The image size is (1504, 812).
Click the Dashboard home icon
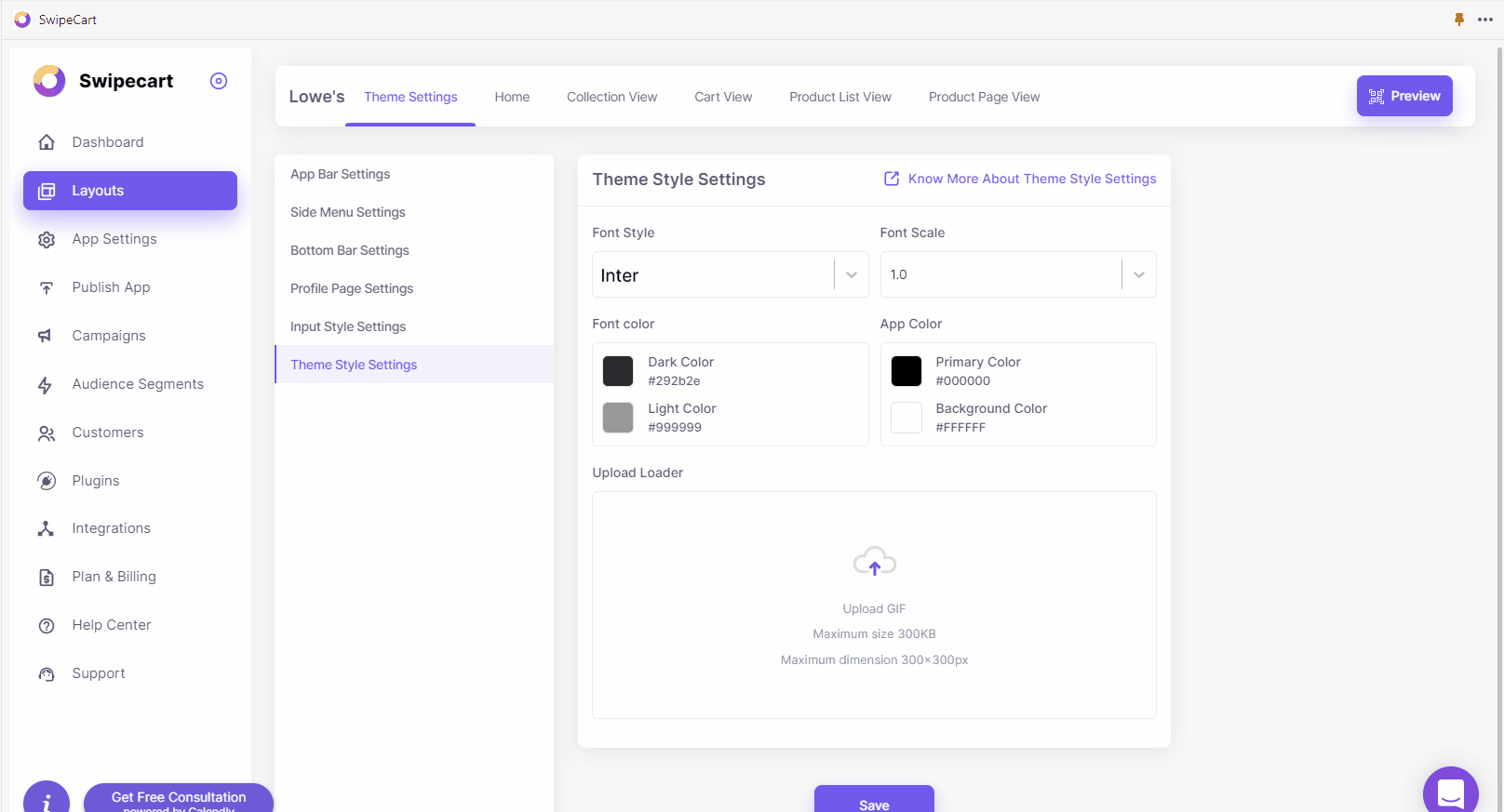[x=47, y=142]
